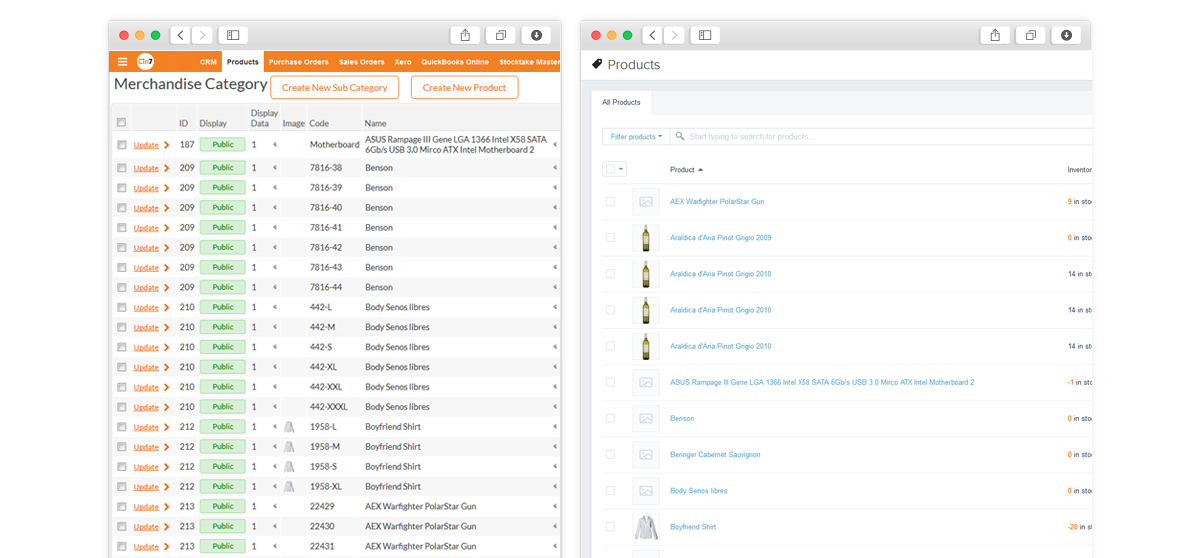Tick checkbox for Araldica Pinot Grigio 2009
The height and width of the screenshot is (558, 1200).
click(x=610, y=238)
